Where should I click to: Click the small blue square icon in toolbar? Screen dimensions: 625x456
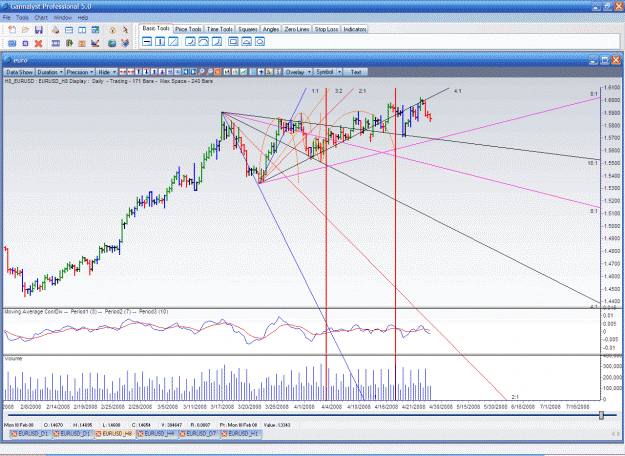click(25, 43)
